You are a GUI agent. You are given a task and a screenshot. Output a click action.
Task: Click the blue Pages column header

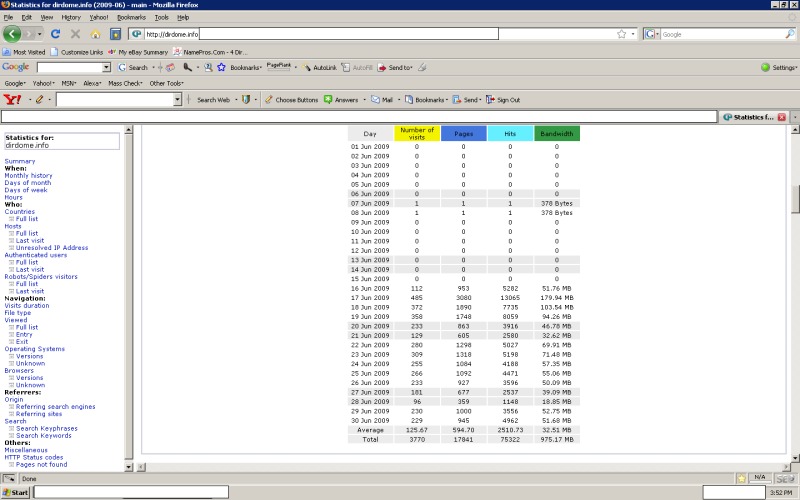pyautogui.click(x=463, y=133)
